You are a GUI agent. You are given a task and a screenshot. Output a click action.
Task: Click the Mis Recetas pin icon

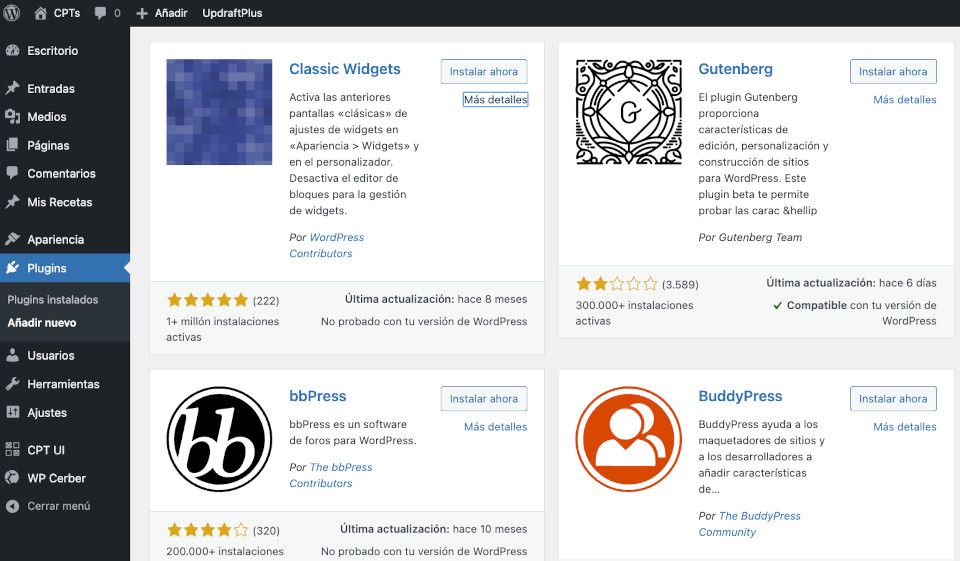click(x=12, y=202)
